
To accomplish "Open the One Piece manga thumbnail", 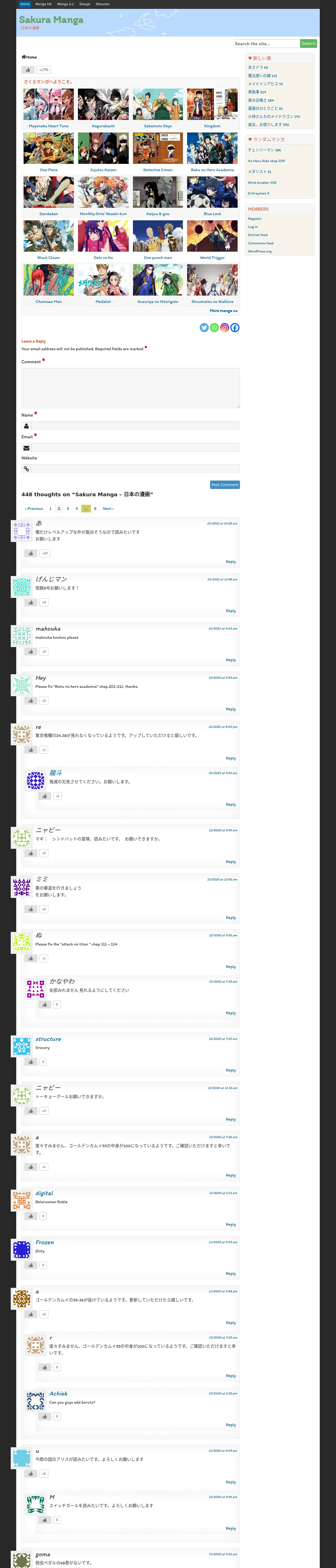I will coord(49,148).
